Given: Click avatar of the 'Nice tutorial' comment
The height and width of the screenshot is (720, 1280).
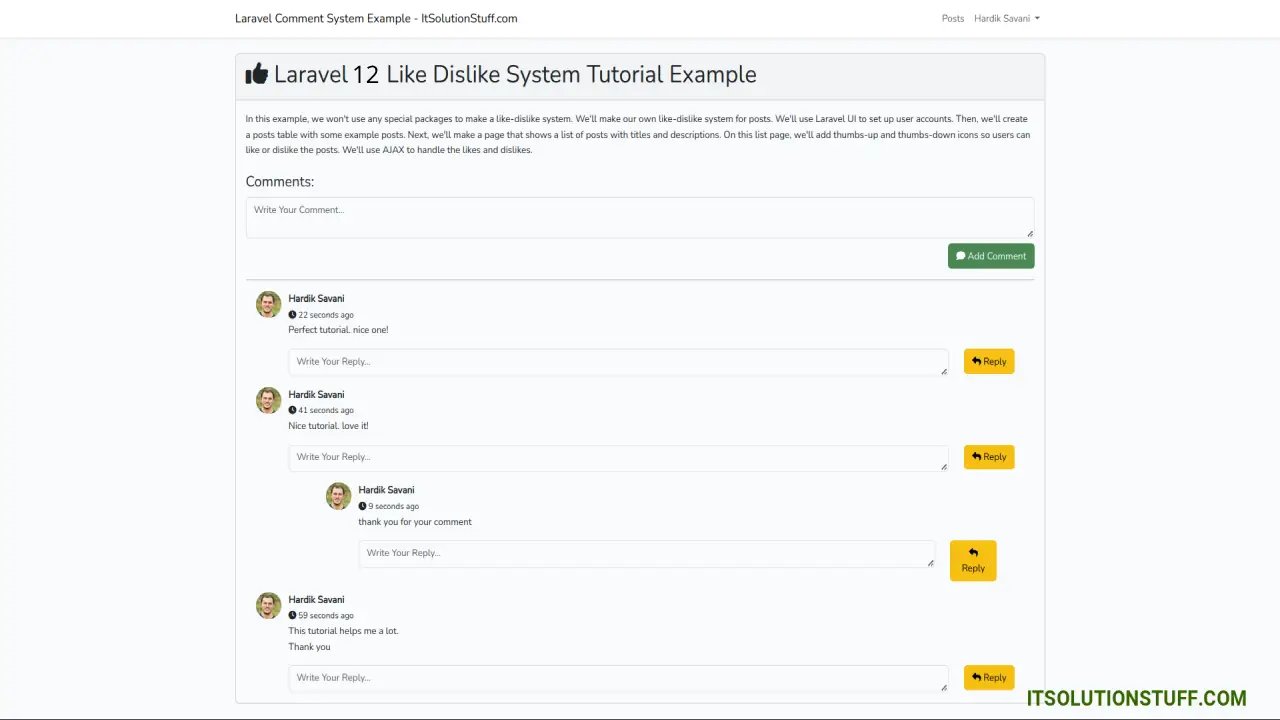Looking at the screenshot, I should click(x=268, y=400).
